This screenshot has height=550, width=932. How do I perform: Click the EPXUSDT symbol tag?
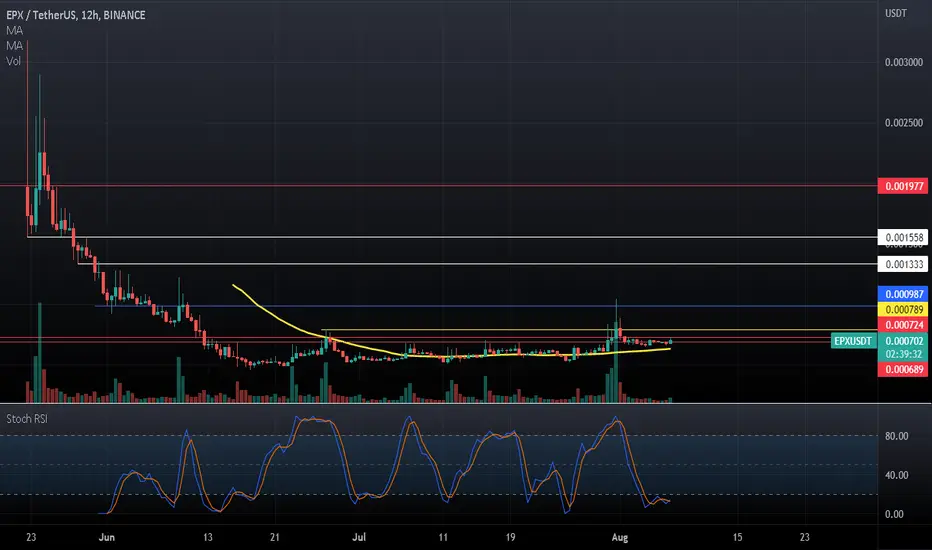tap(854, 341)
